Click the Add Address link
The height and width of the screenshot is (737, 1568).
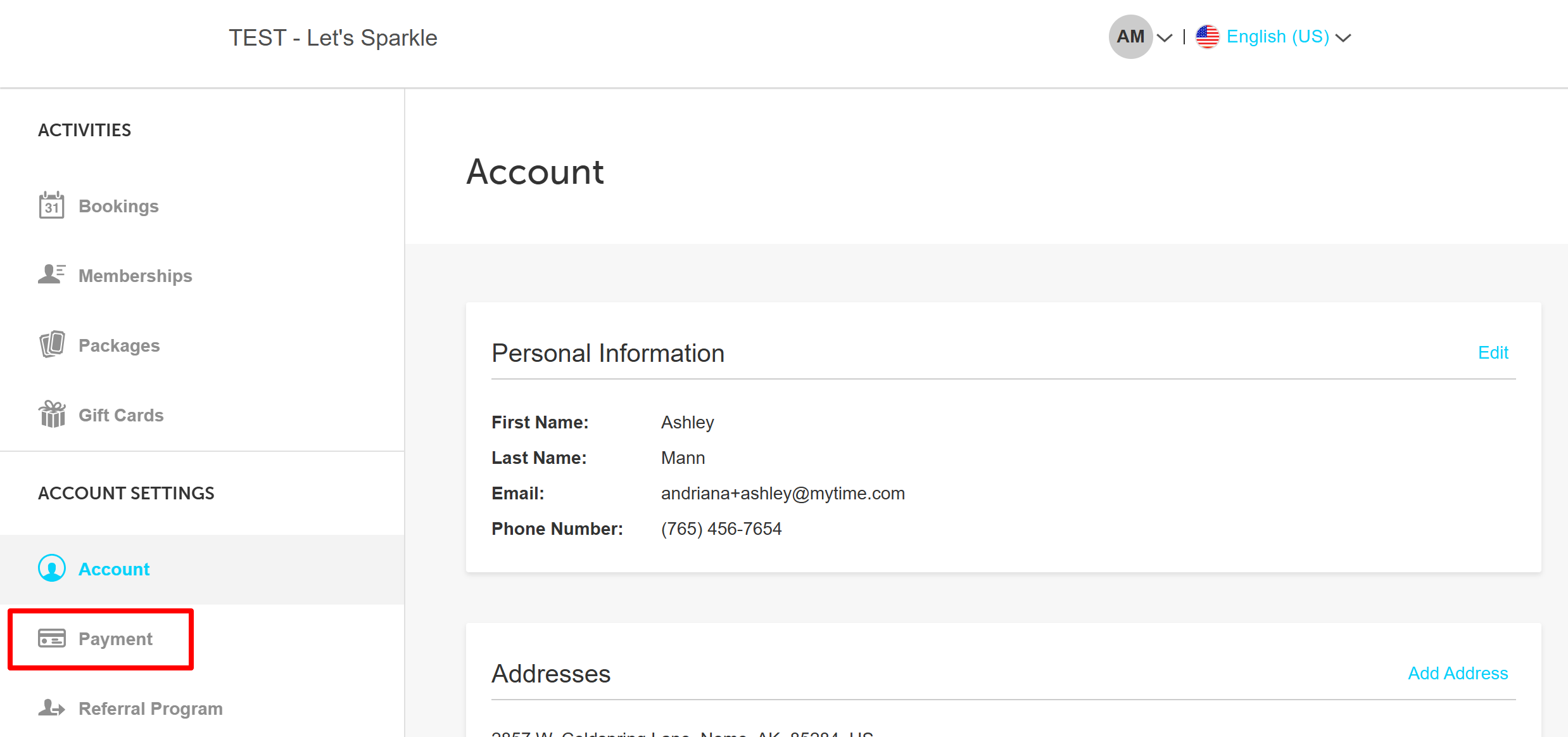pyautogui.click(x=1457, y=673)
